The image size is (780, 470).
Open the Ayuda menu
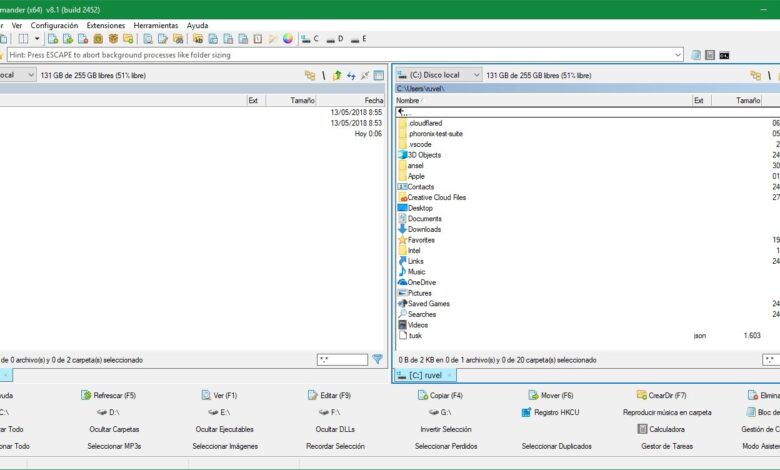tap(197, 25)
